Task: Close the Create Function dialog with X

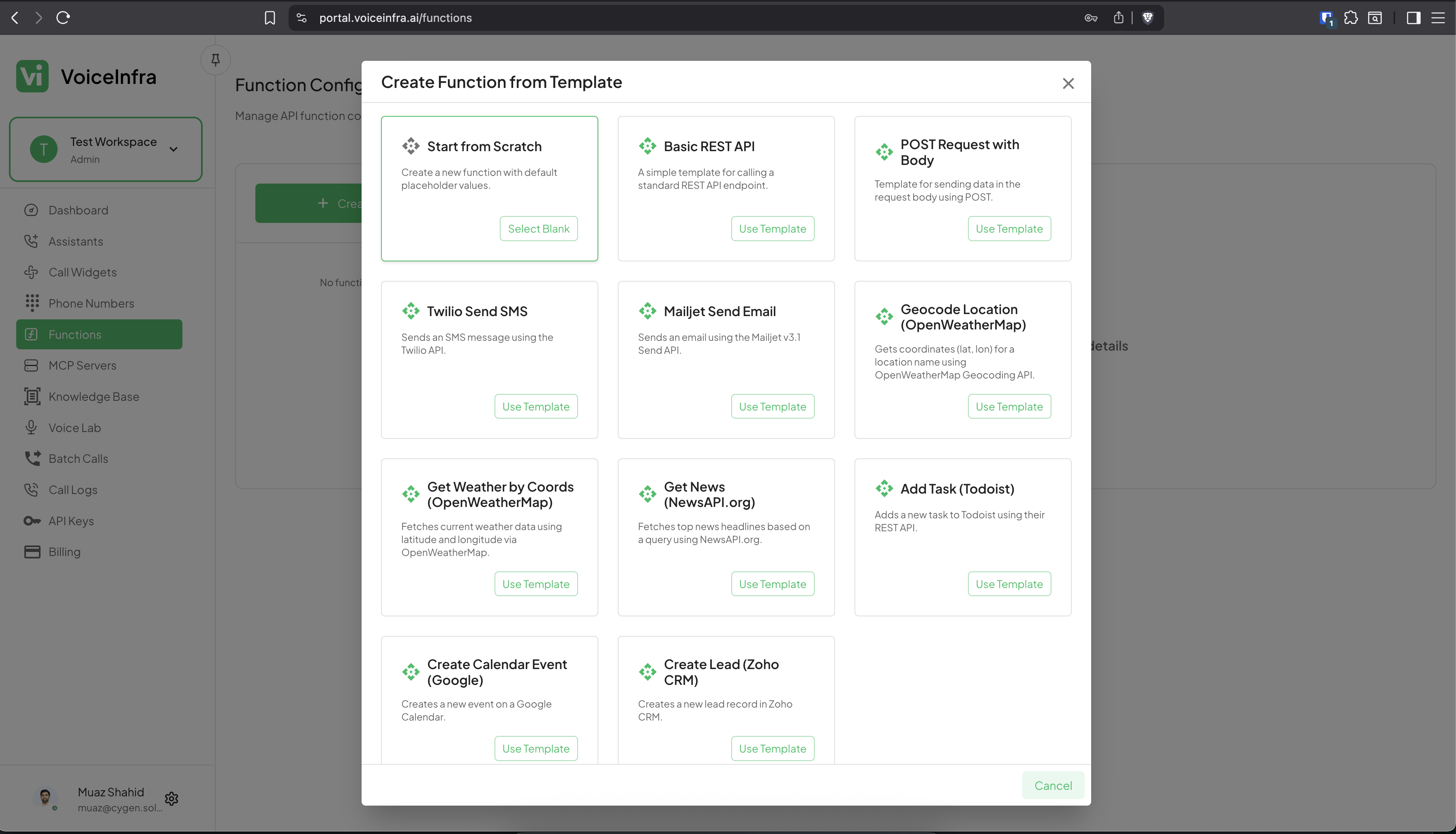Action: [x=1068, y=83]
